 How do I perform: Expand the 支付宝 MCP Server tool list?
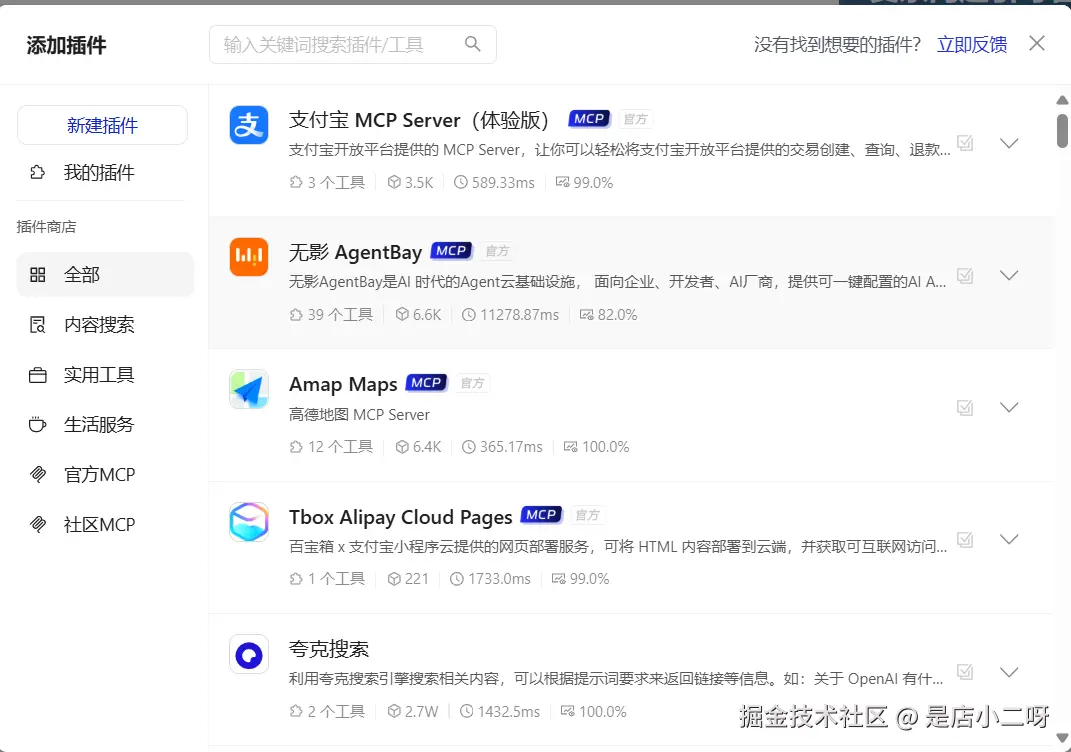[x=1009, y=143]
